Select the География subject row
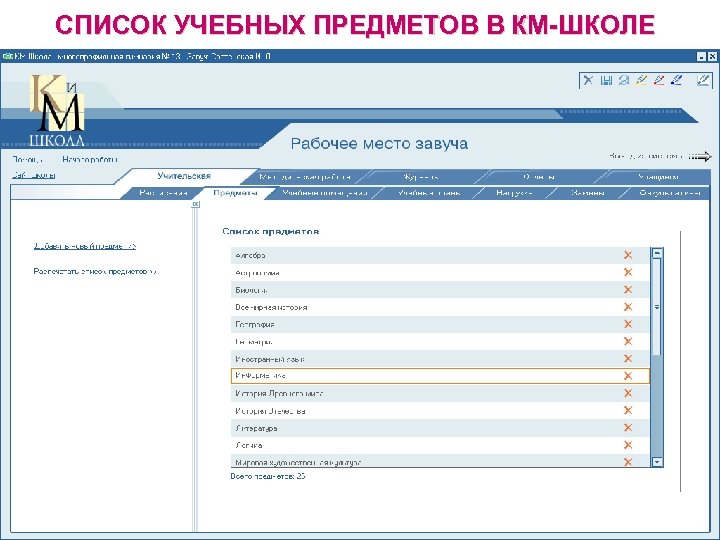720x540 pixels. point(440,324)
